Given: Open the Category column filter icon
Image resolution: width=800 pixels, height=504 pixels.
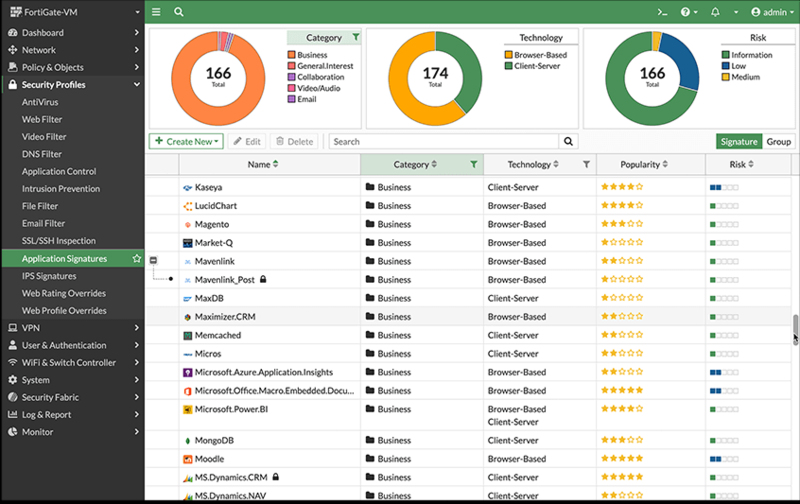Looking at the screenshot, I should [473, 164].
